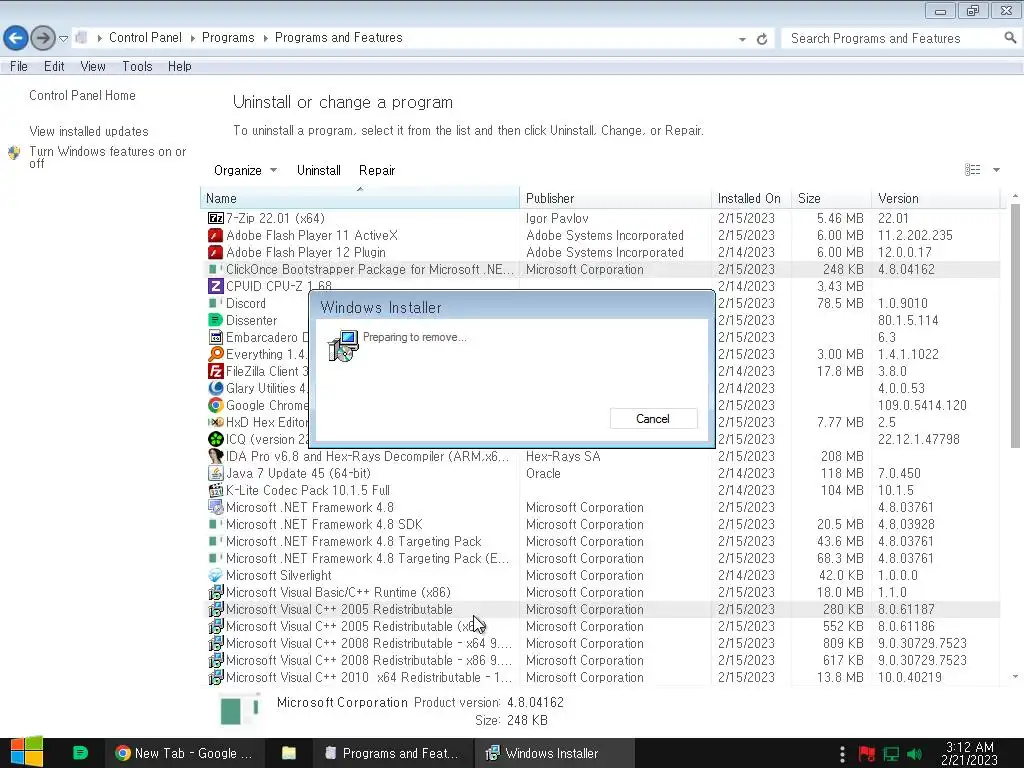Open the View menu
The image size is (1024, 768).
pyautogui.click(x=93, y=66)
